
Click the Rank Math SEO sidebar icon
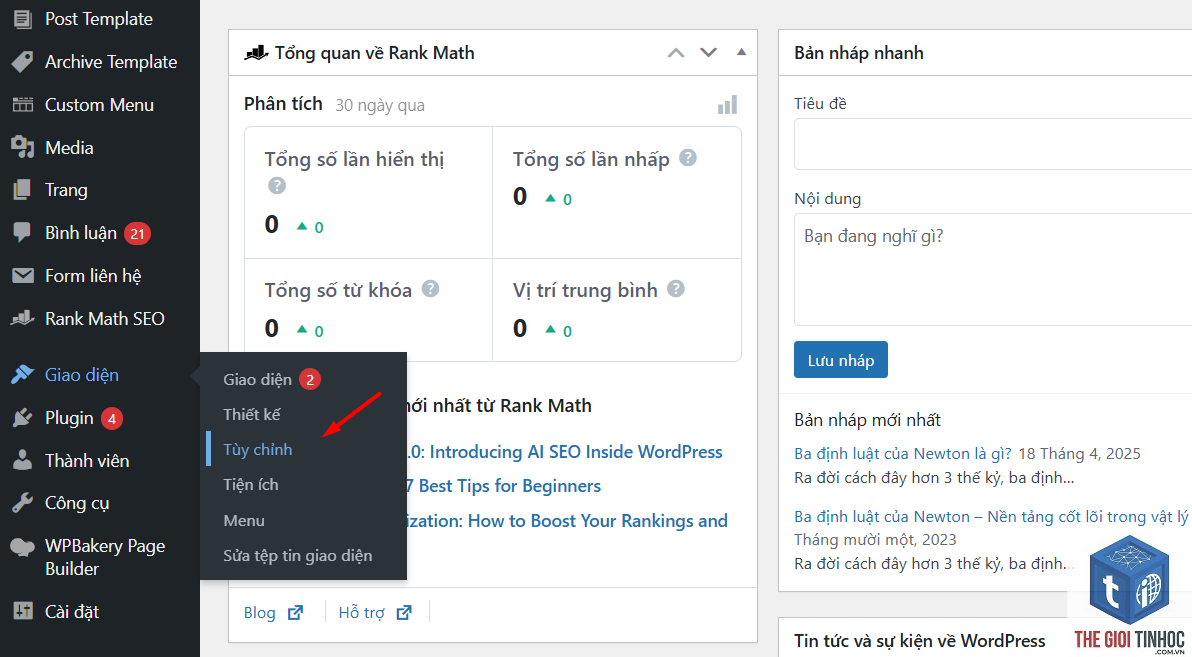23,319
